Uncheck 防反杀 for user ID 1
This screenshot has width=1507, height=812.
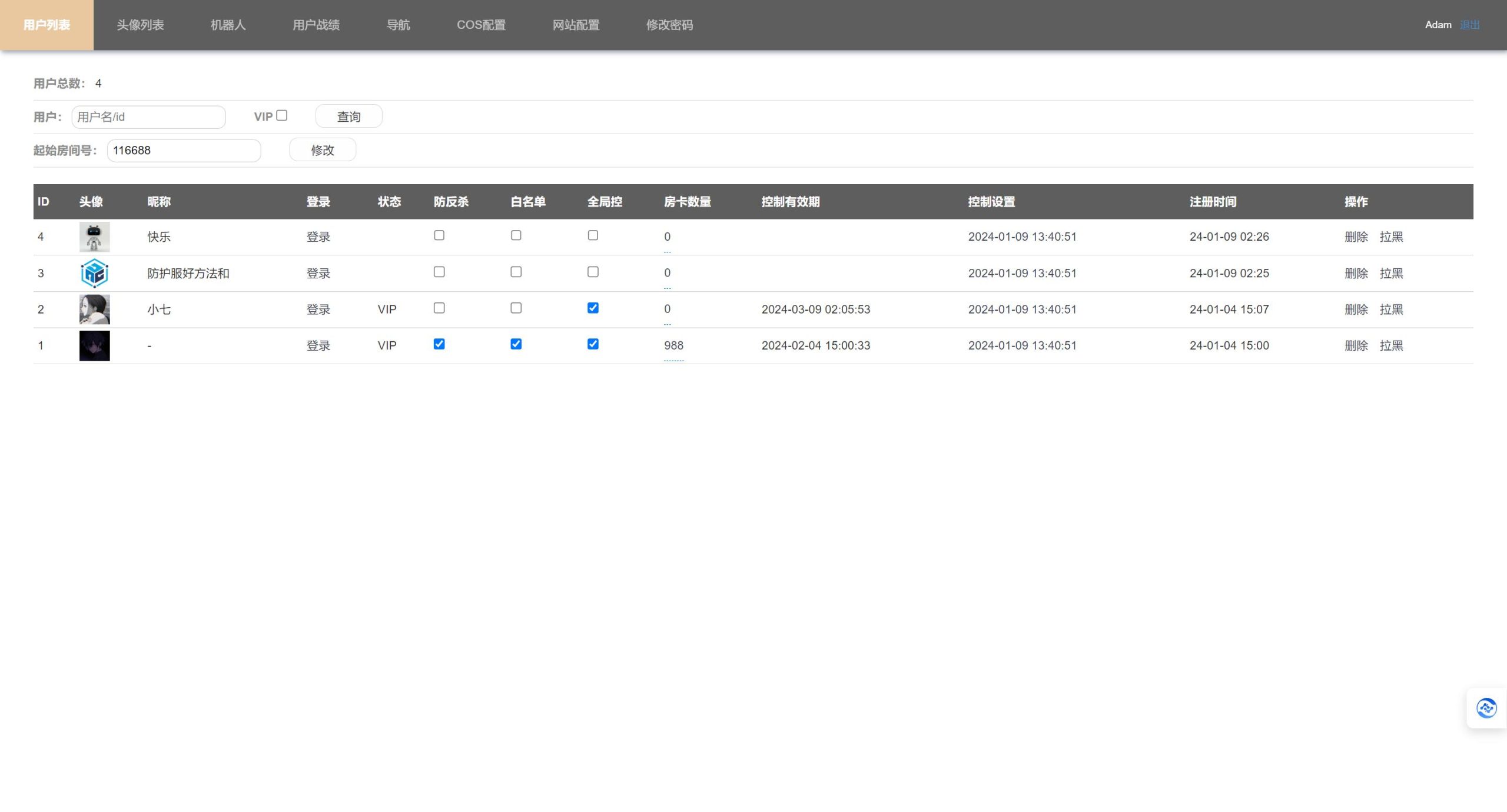pos(439,344)
